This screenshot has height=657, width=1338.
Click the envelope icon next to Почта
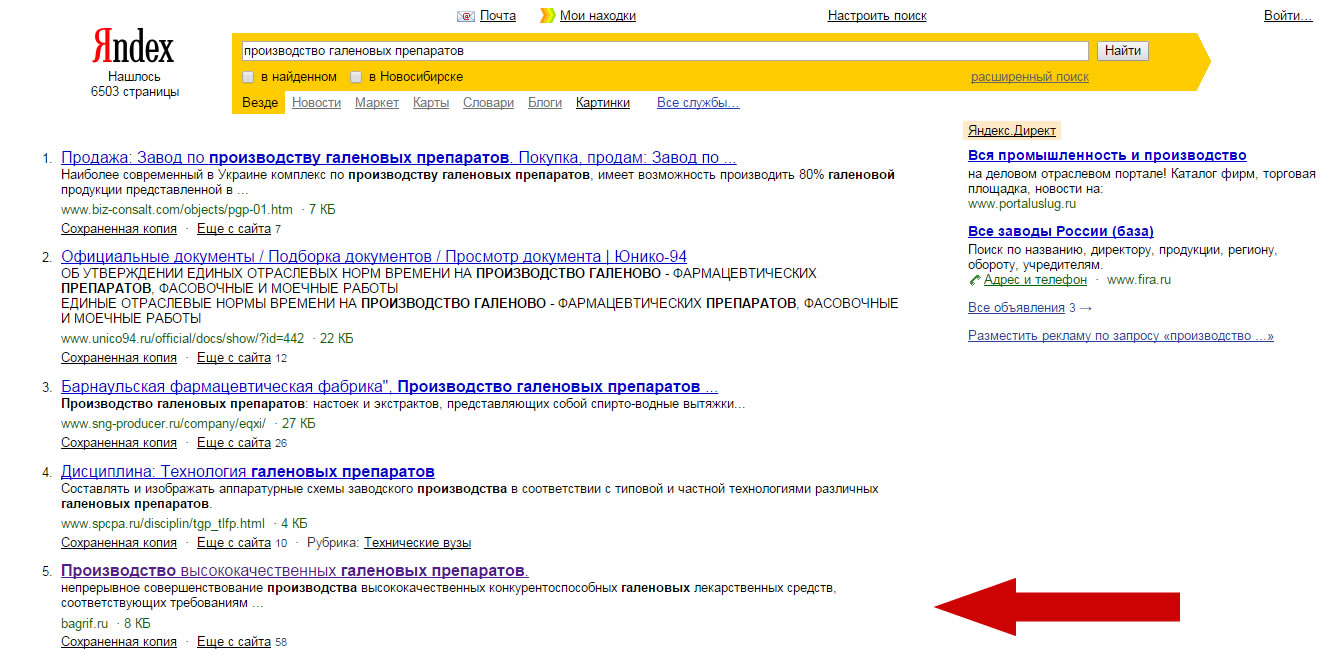click(465, 16)
